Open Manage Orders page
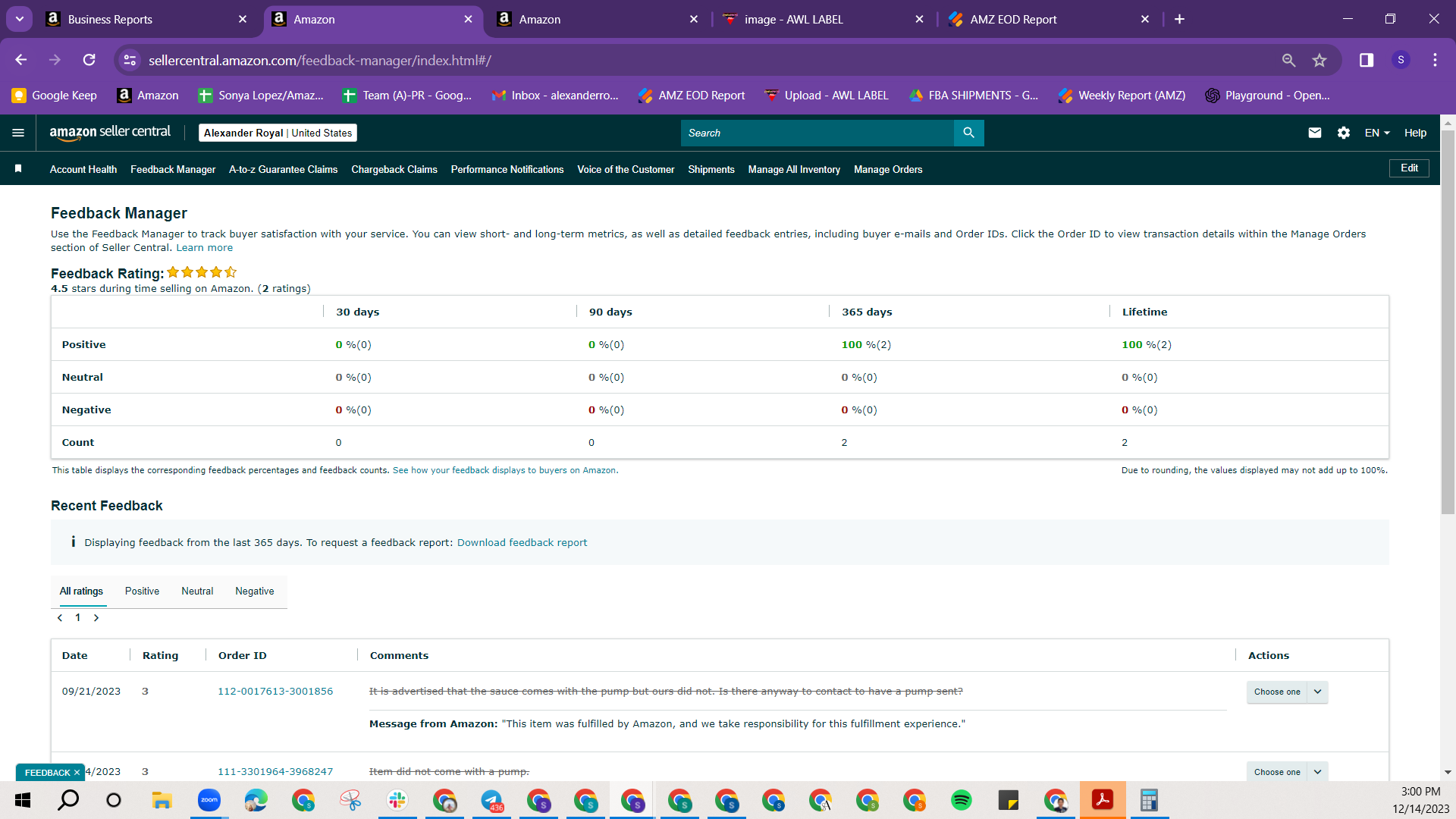This screenshot has height=819, width=1456. 888,169
